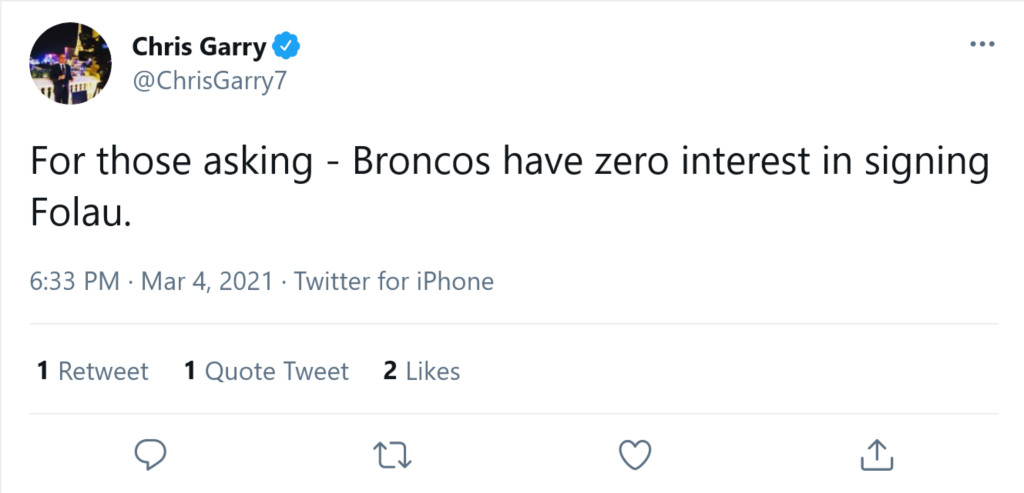View the 1 Quote Tweet list
Viewport: 1024px width, 493px height.
click(x=266, y=372)
